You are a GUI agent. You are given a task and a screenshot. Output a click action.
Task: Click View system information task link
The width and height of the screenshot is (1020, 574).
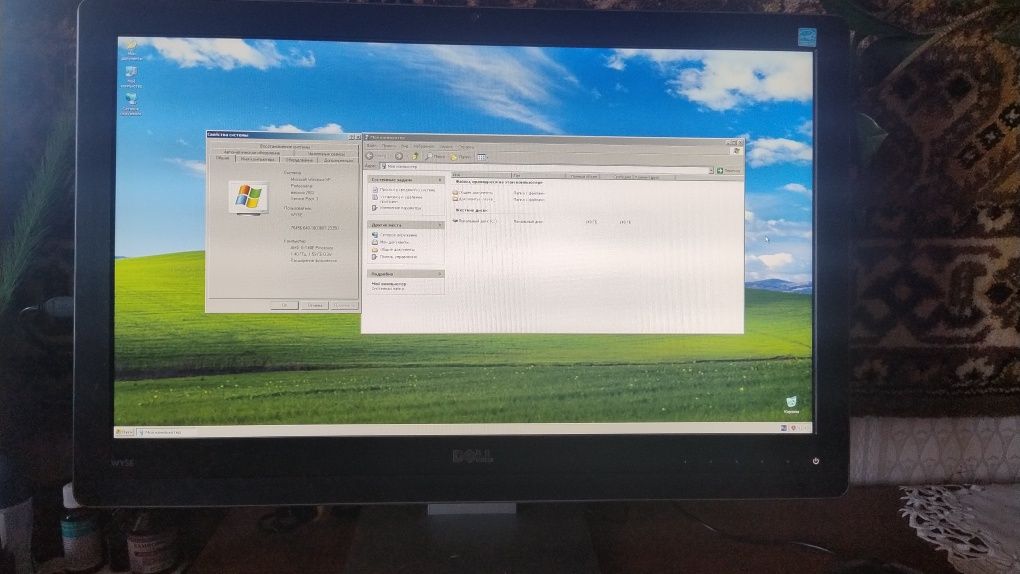[x=404, y=189]
